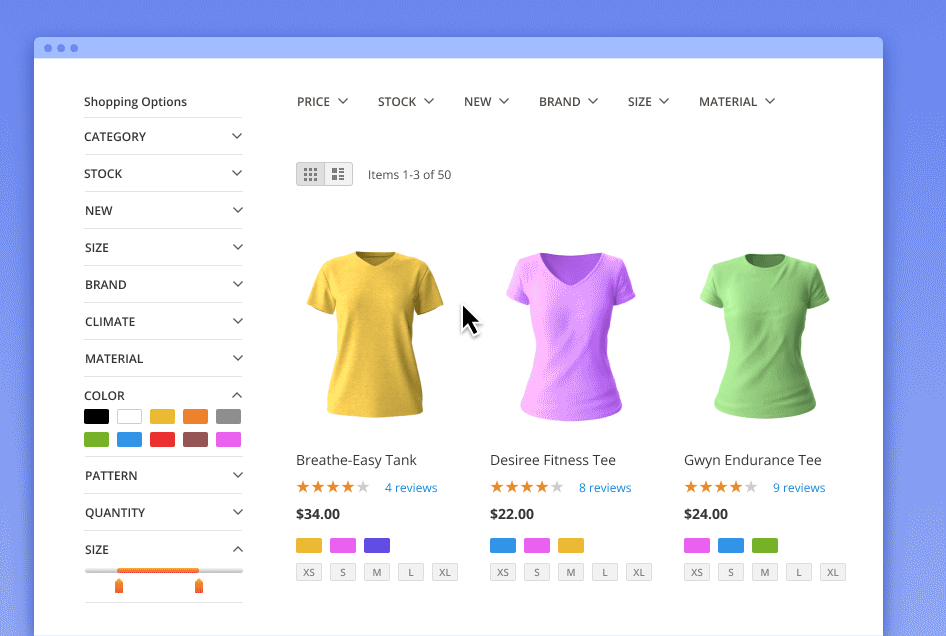Open the BRAND dropdown in the top bar

click(568, 101)
